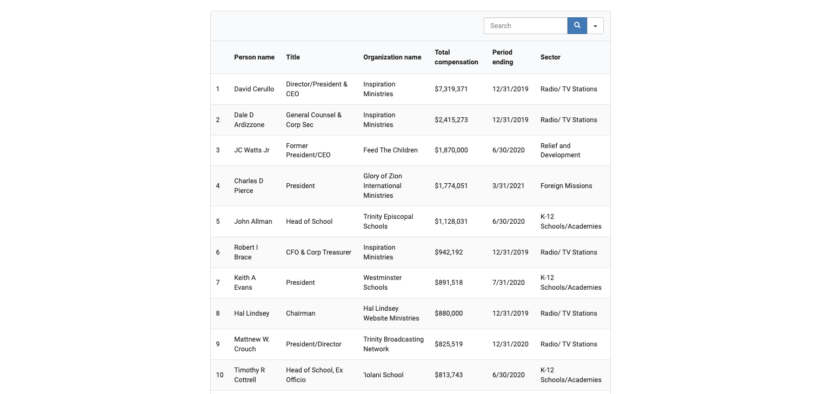
Task: Click Mattnew W. Crouch name
Action: (252, 344)
